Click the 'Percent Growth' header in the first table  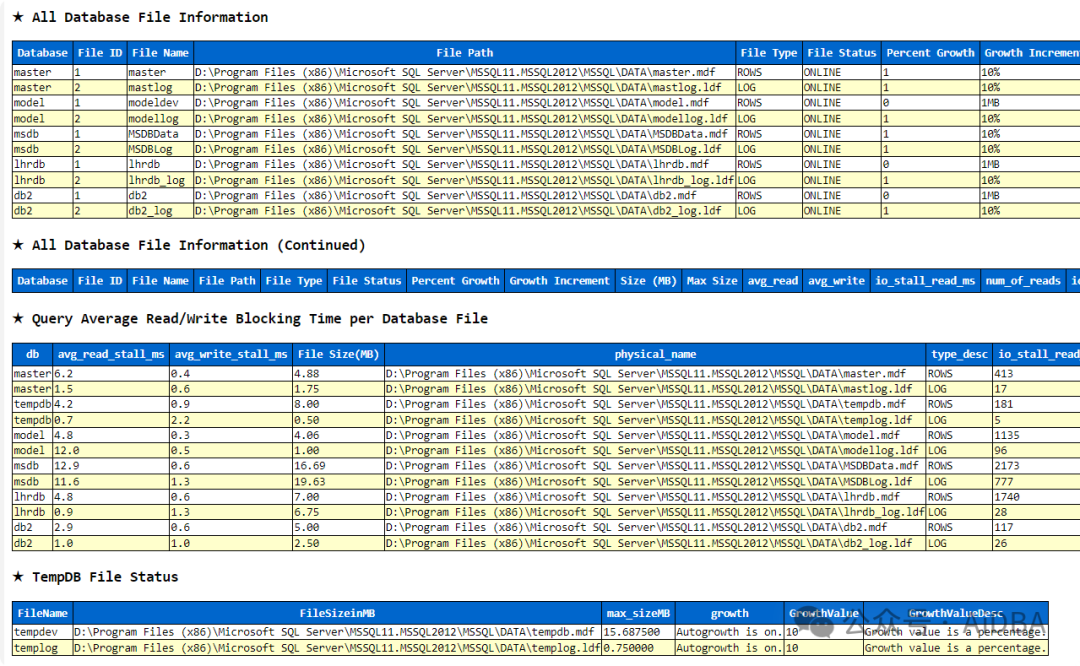tap(930, 53)
